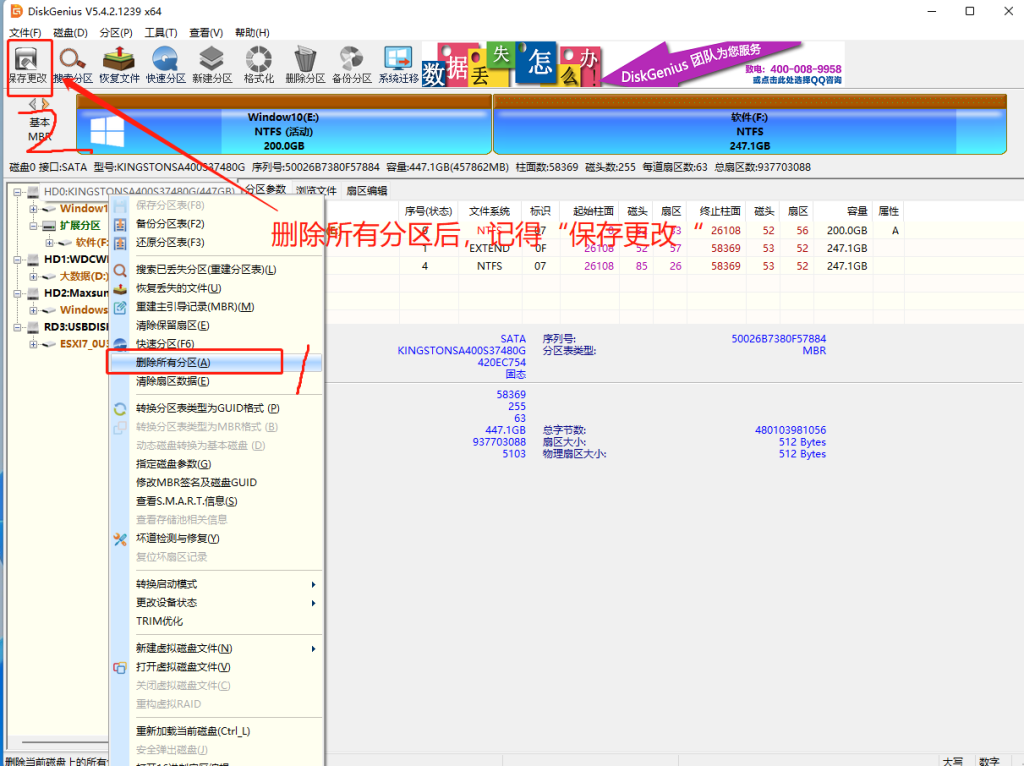
Task: Switch to the 扇区编辑 tab
Action: (x=366, y=191)
